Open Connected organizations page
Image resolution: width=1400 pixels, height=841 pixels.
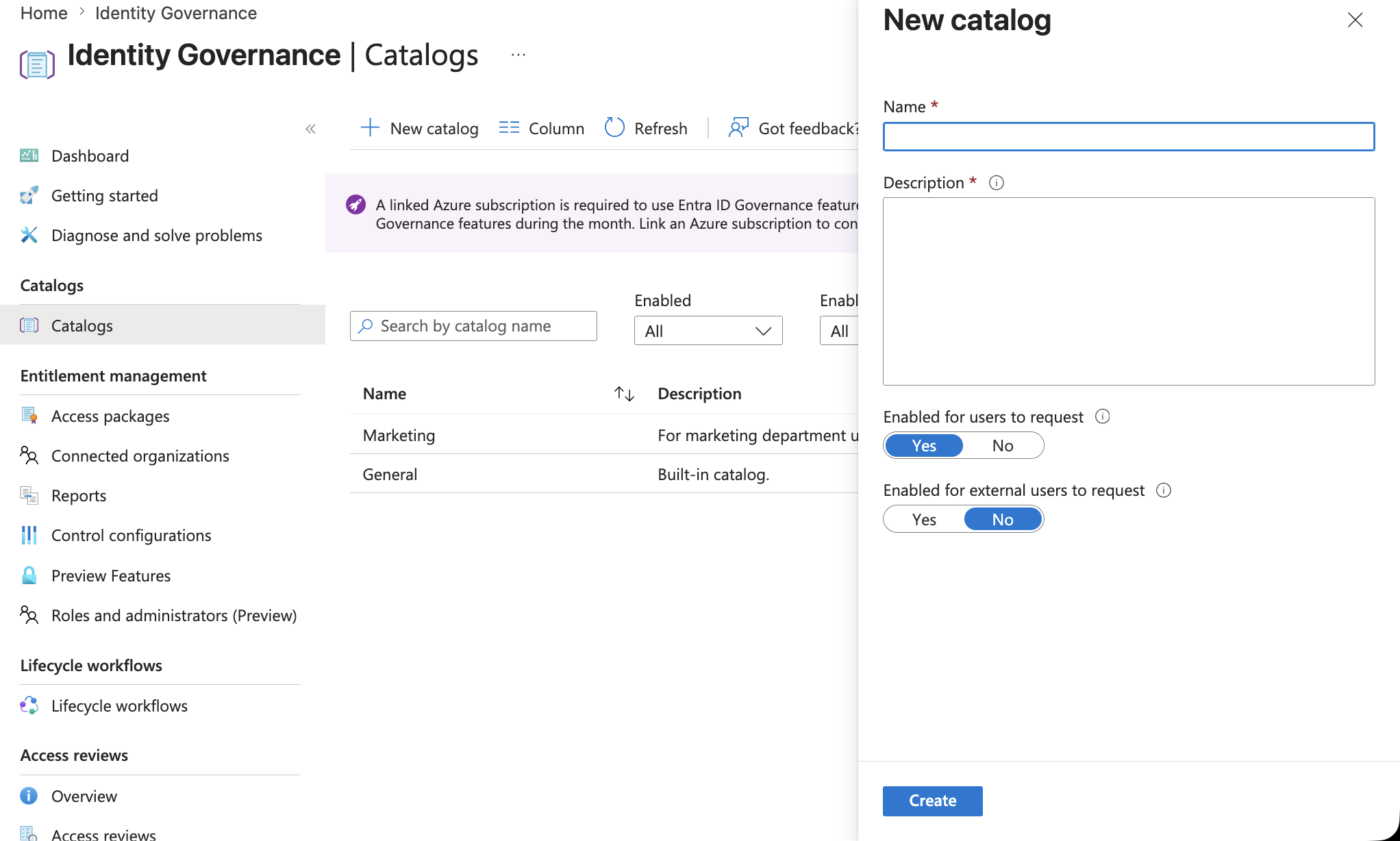point(140,455)
